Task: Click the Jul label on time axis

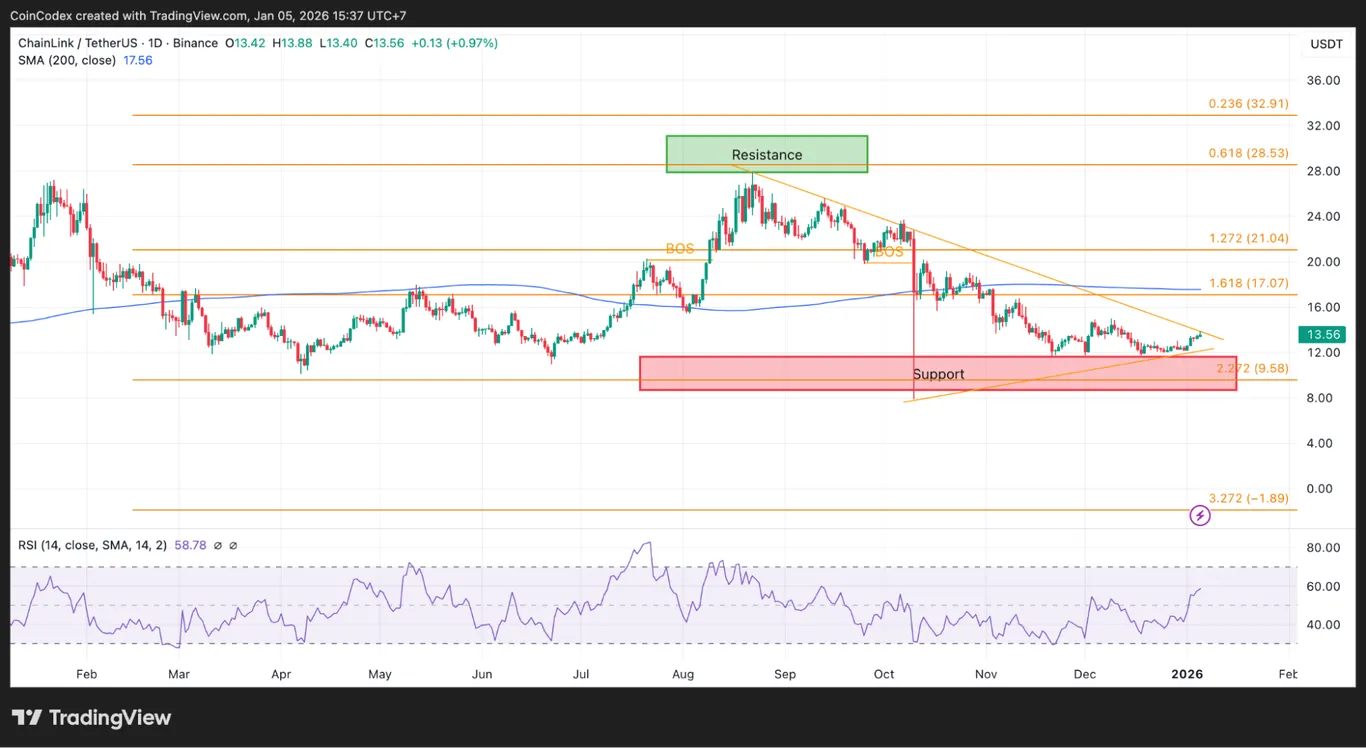Action: tap(581, 674)
